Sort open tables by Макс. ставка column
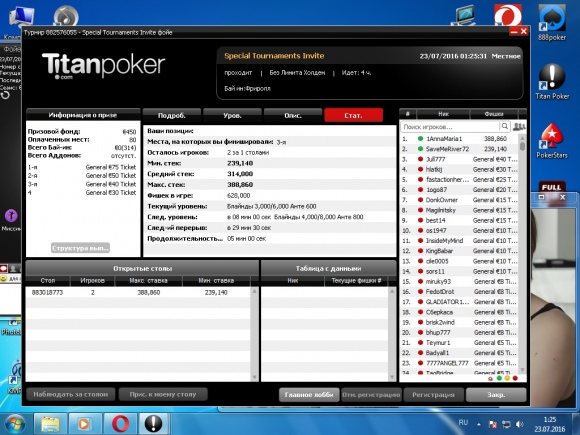Screen dimensions: 580x435 [x=148, y=281]
